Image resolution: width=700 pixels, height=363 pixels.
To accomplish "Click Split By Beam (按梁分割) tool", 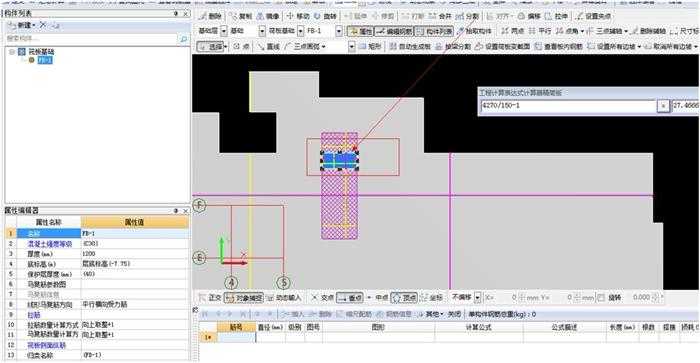I will pos(453,46).
